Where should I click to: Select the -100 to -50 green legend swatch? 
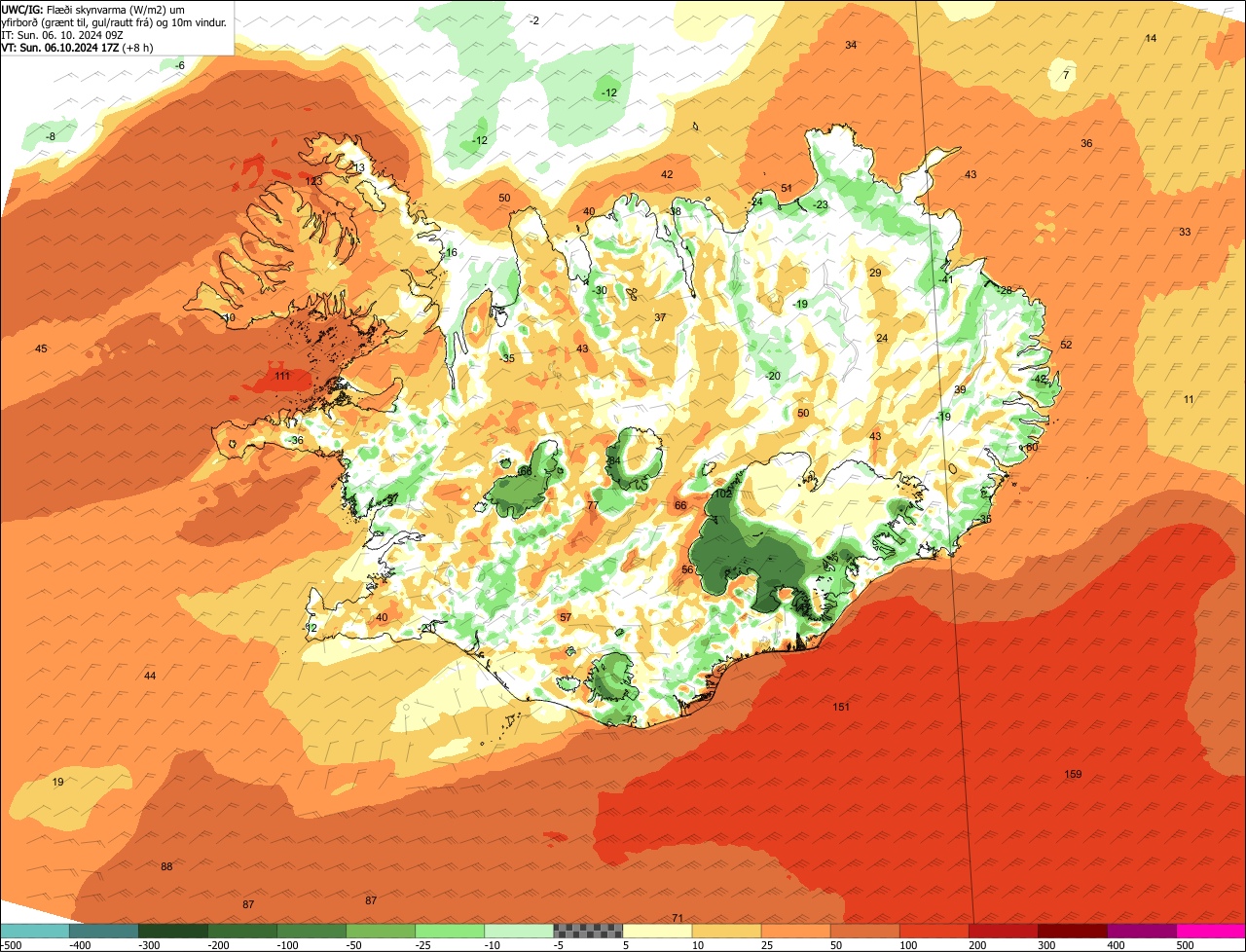coord(311,931)
